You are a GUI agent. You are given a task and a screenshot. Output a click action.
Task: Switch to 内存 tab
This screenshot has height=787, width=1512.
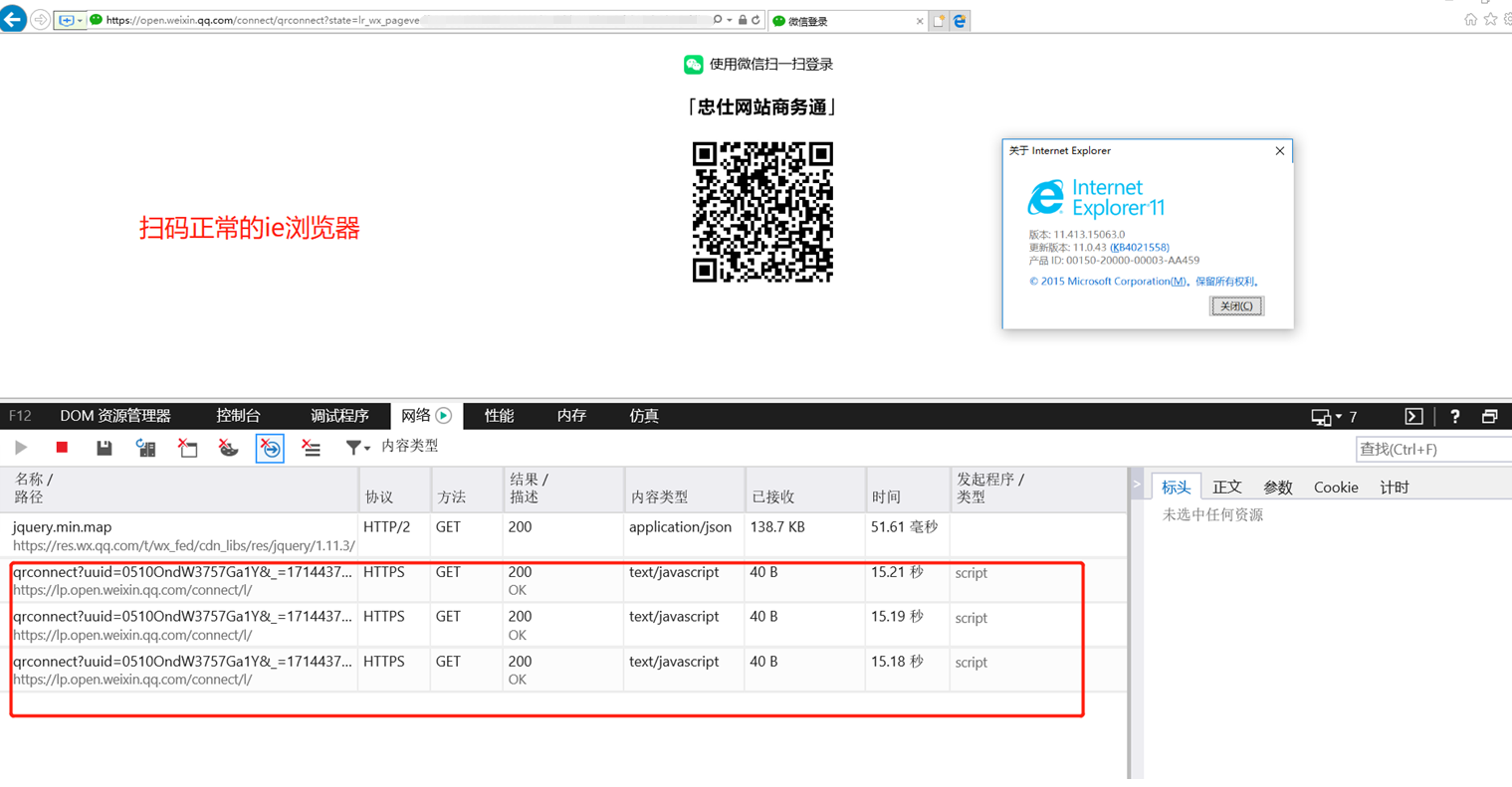pyautogui.click(x=571, y=416)
